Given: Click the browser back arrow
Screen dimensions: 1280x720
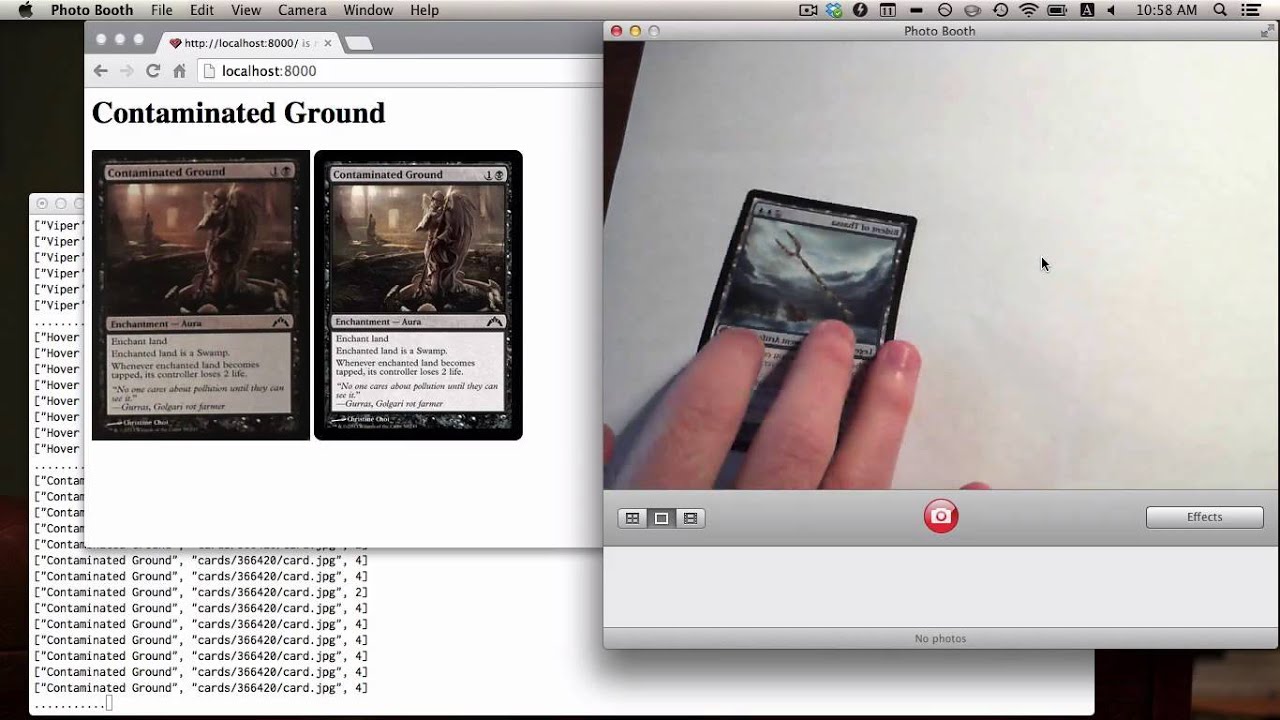Looking at the screenshot, I should [x=100, y=71].
